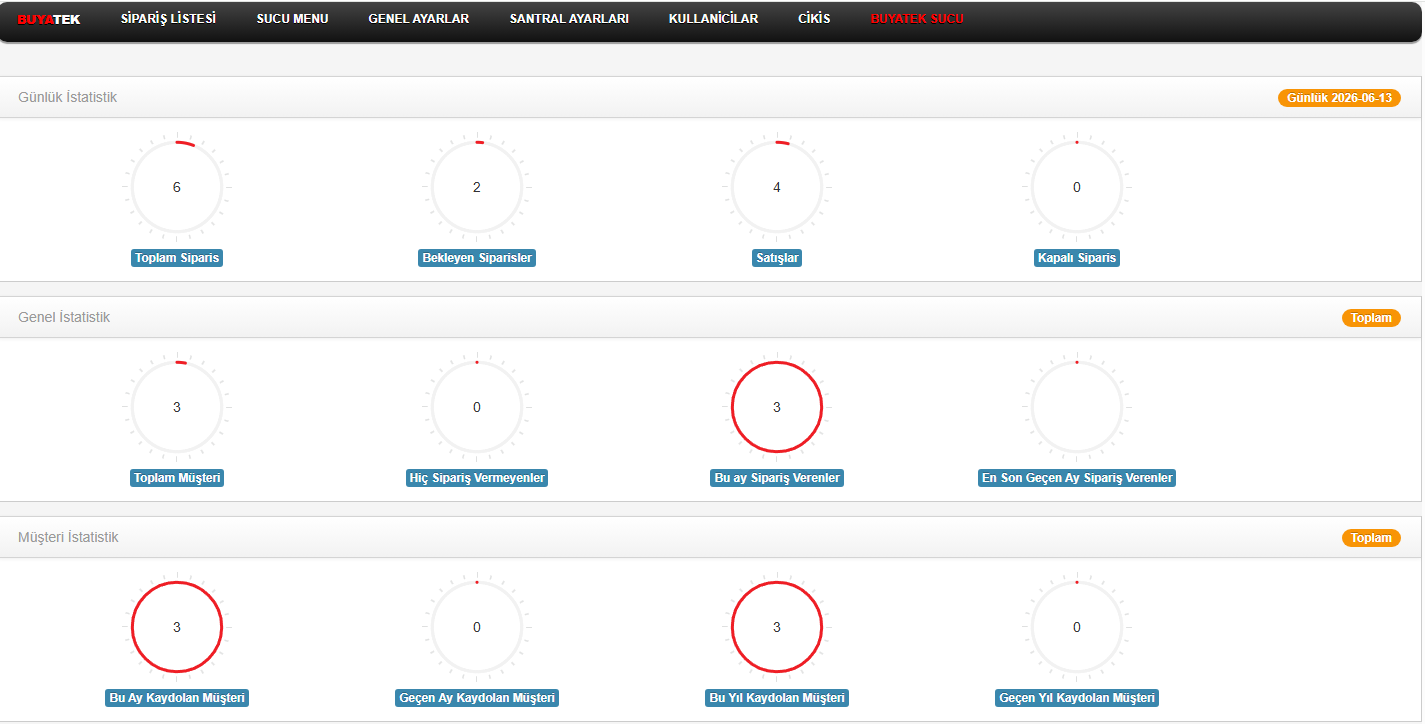Click the Bu Yıl Kaydolan Müşteri gauge
The width and height of the screenshot is (1425, 724).
coord(777,627)
